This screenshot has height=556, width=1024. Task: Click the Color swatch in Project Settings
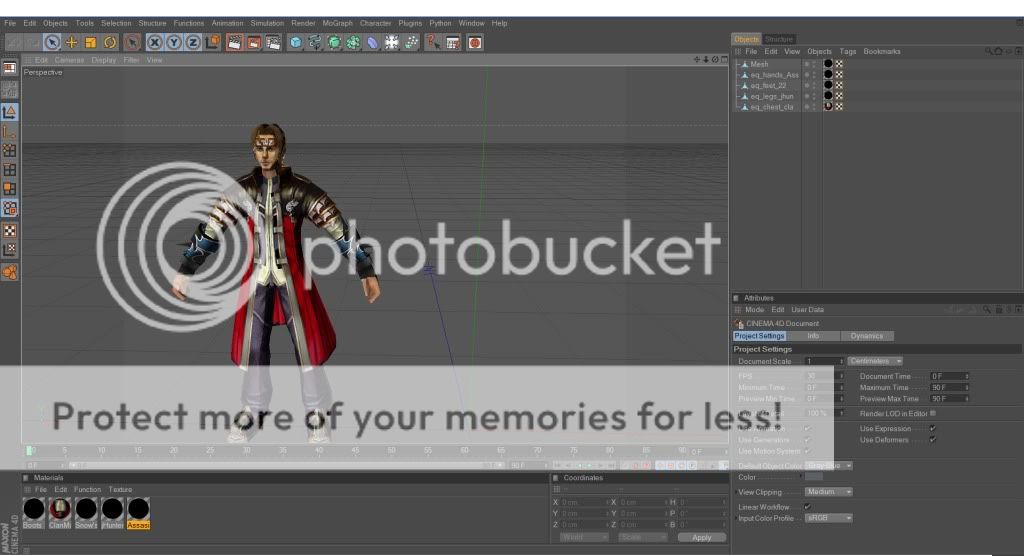(x=814, y=477)
